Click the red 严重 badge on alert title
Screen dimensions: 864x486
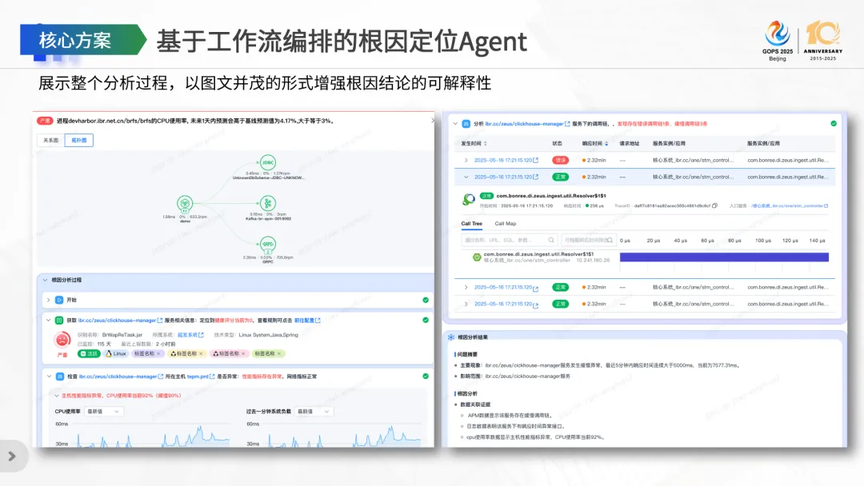pos(45,121)
